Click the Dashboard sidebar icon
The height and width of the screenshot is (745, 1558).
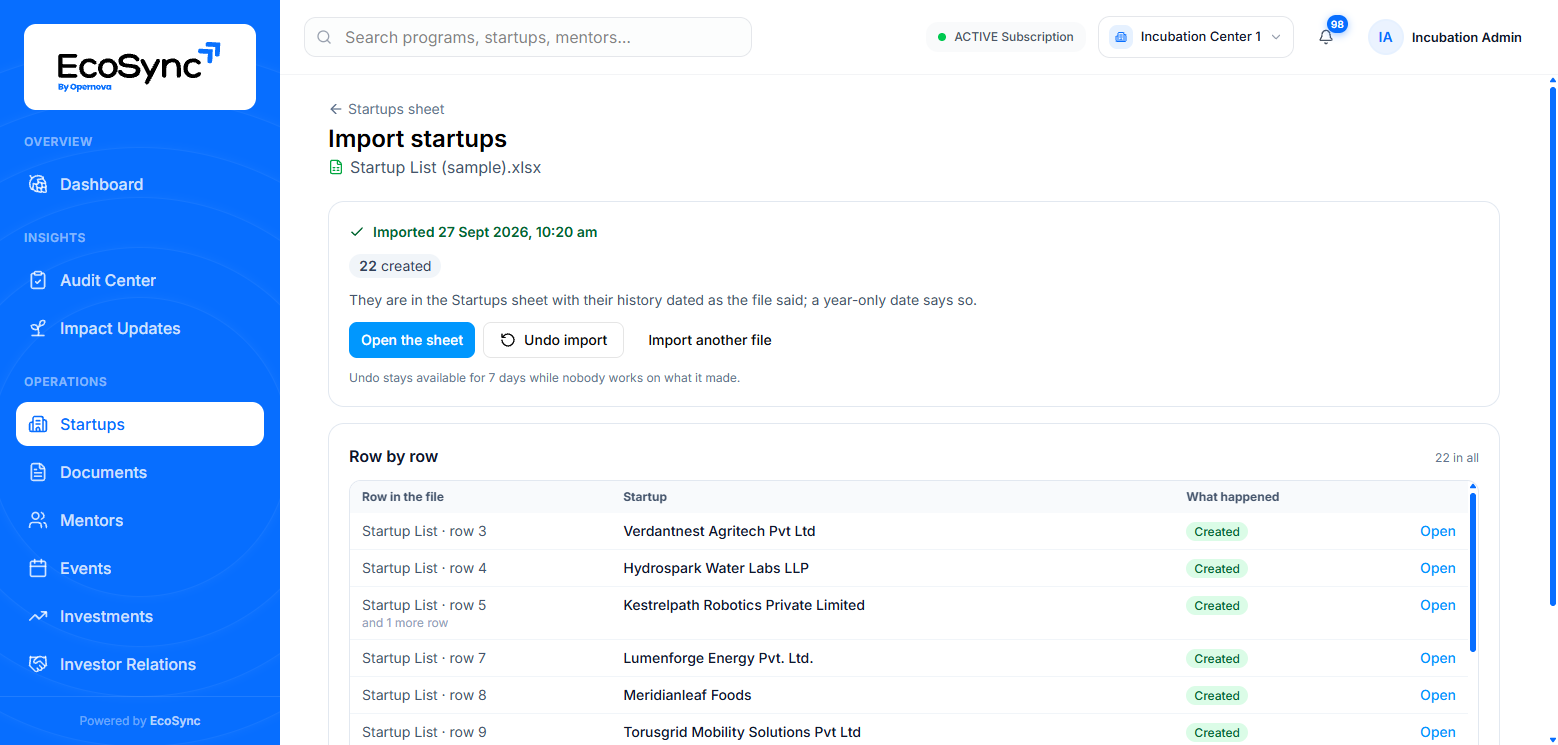pyautogui.click(x=38, y=184)
